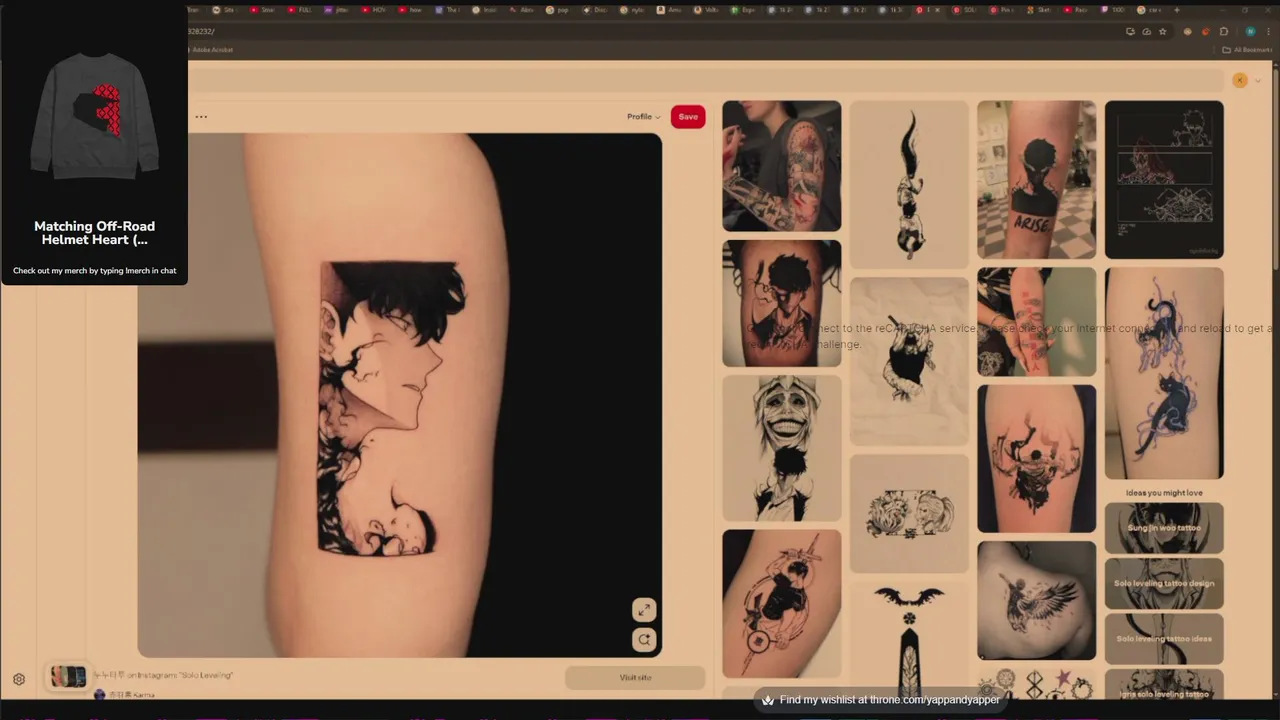Open the dark line-art character pin
This screenshot has width=1280, height=720.
tap(1164, 180)
